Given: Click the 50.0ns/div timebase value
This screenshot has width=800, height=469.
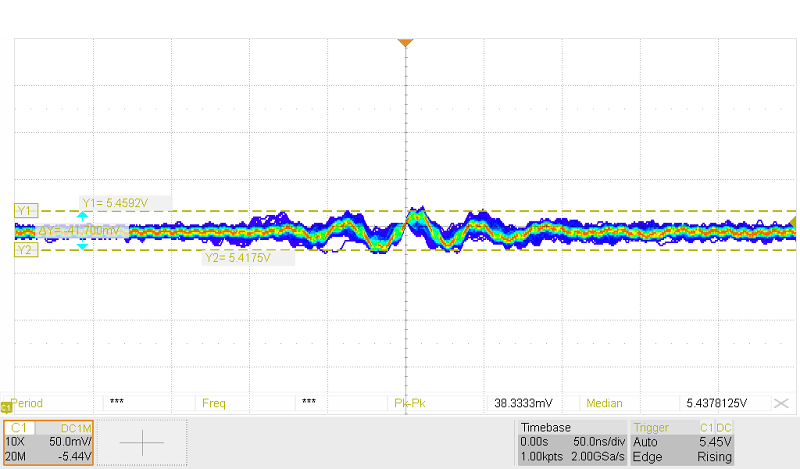Looking at the screenshot, I should point(598,441).
